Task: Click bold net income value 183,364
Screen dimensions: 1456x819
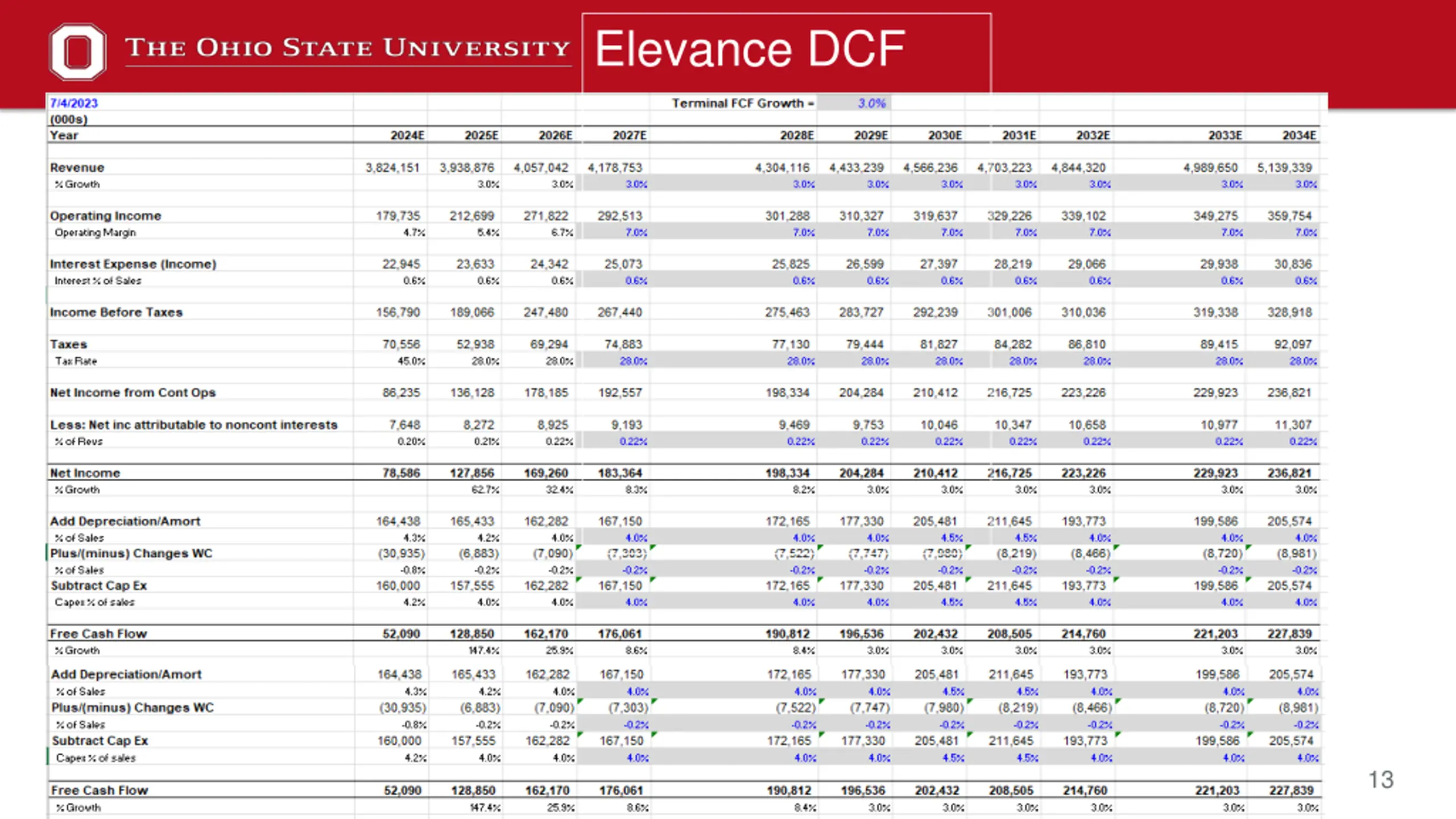Action: coord(620,473)
